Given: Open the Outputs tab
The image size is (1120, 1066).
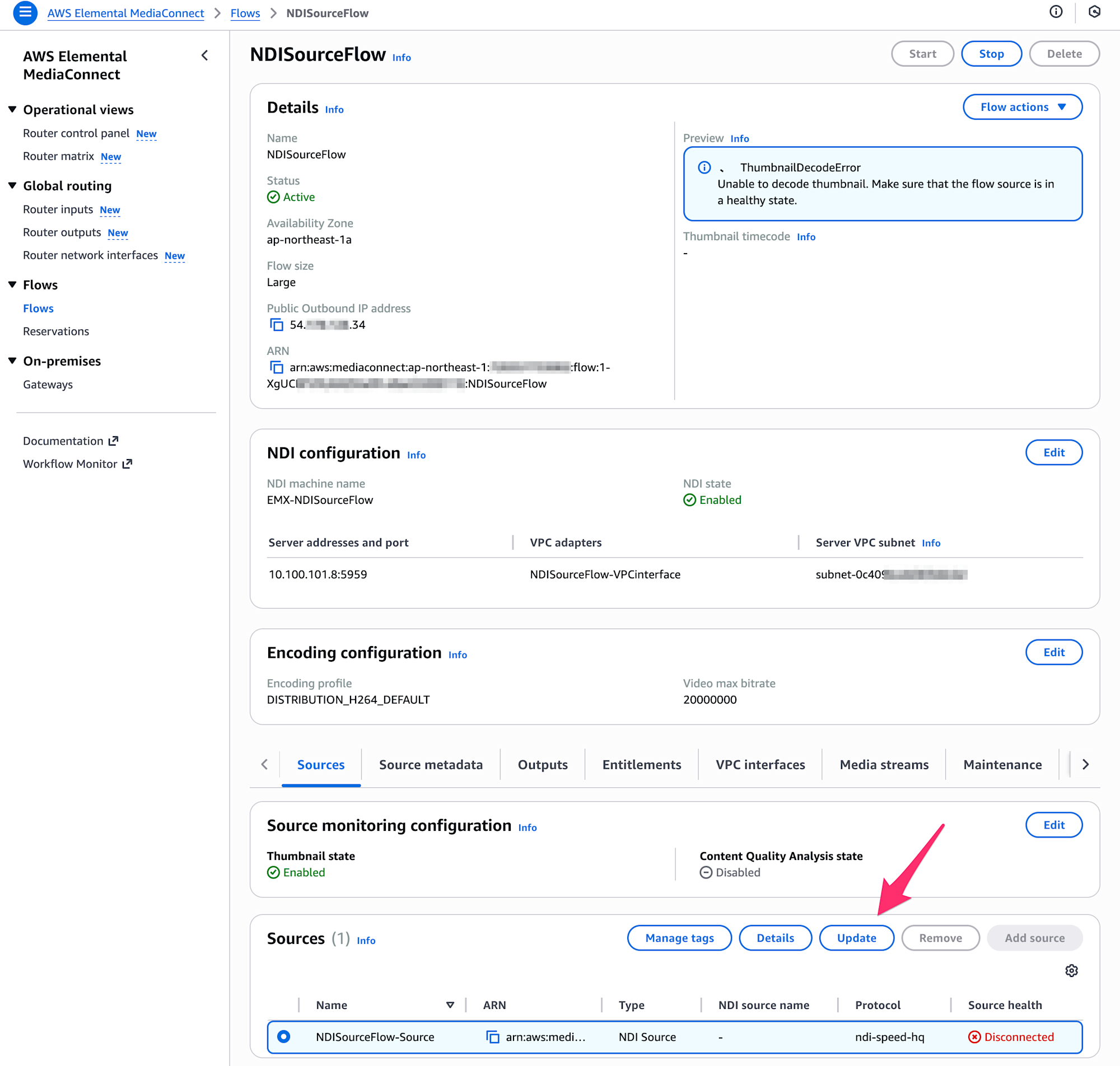Looking at the screenshot, I should (x=542, y=764).
